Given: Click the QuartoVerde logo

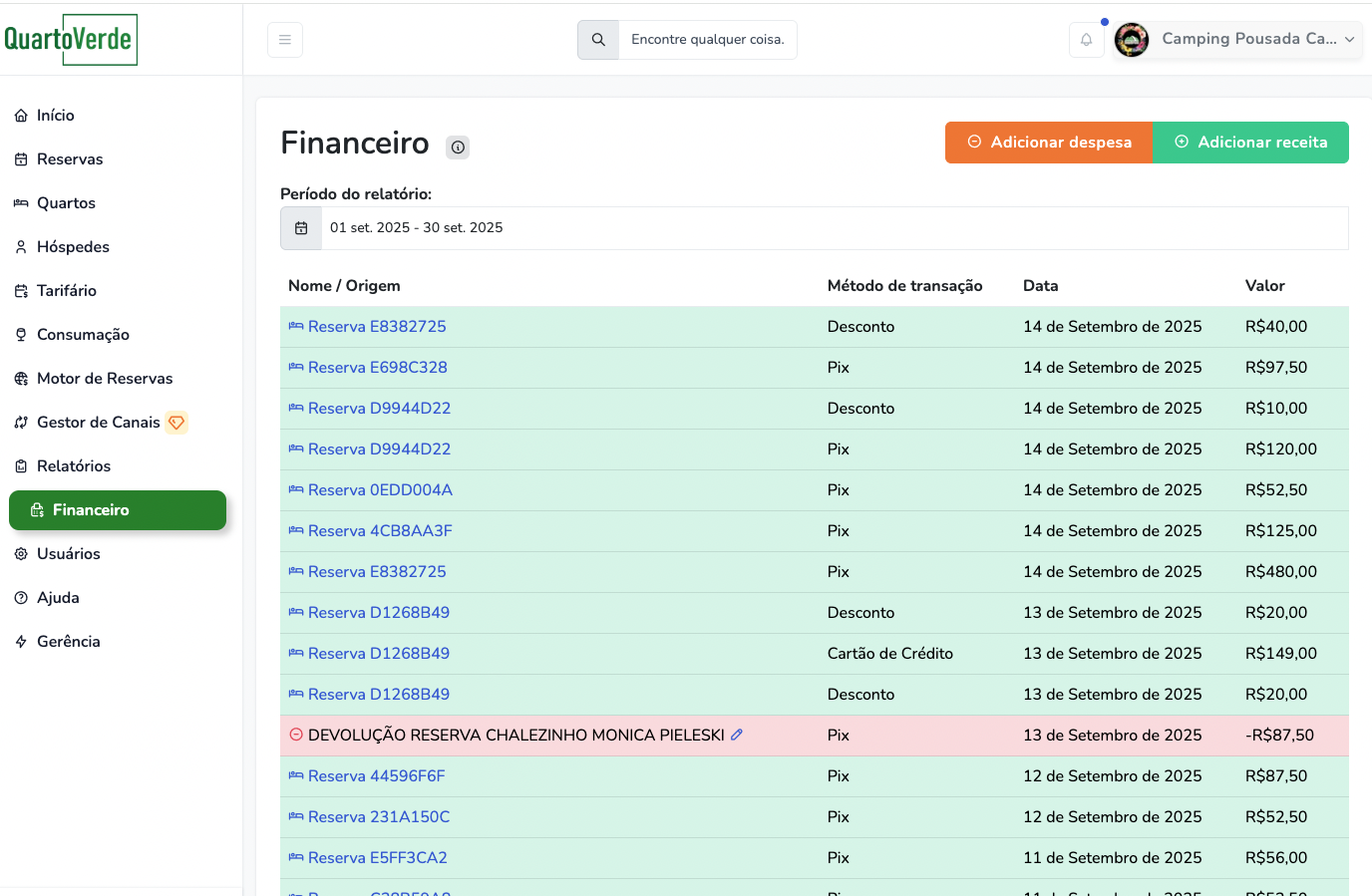Looking at the screenshot, I should click(x=71, y=40).
